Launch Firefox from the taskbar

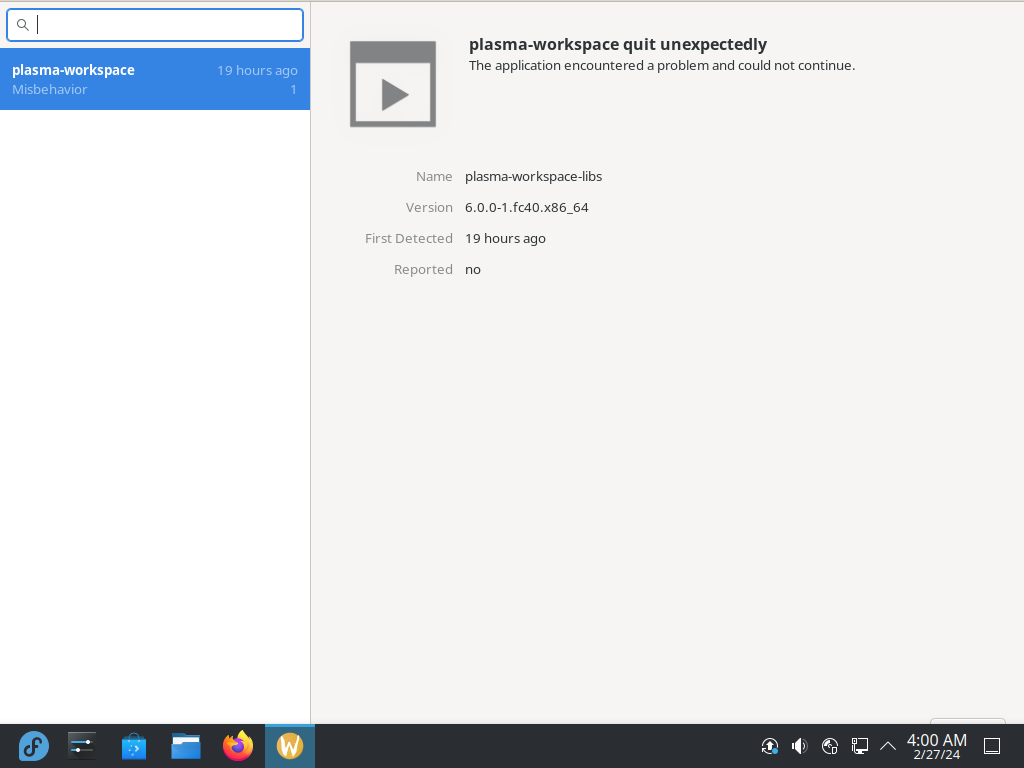(238, 746)
